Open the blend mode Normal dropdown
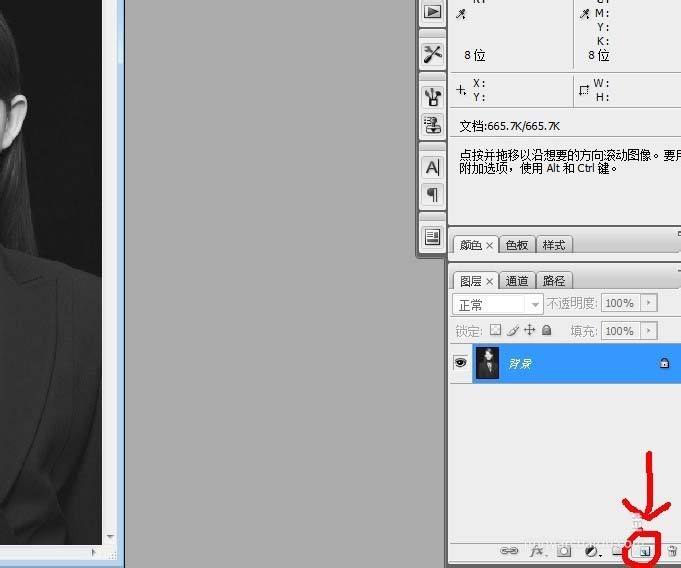This screenshot has width=681, height=568. pyautogui.click(x=497, y=304)
